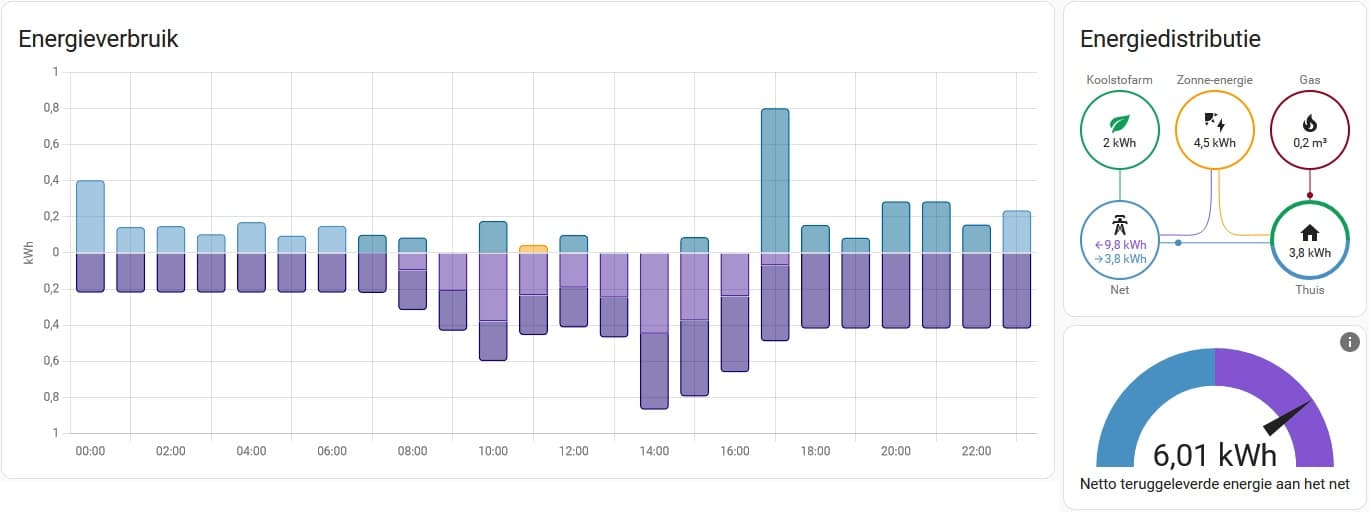Click the house icon in Thuis circle
This screenshot has height=513, width=1369.
pyautogui.click(x=1309, y=234)
